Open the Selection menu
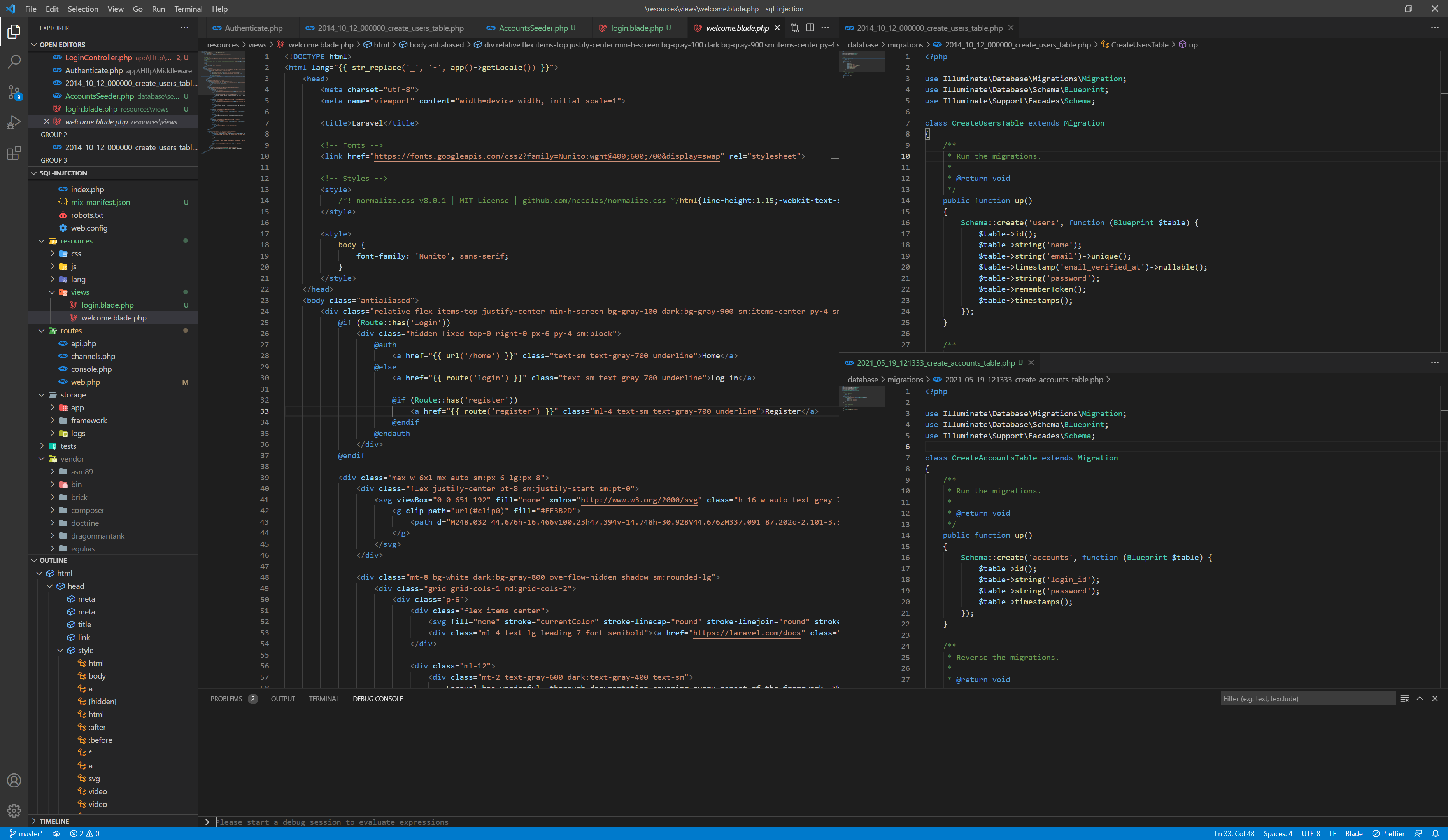This screenshot has width=1448, height=840. click(x=83, y=9)
